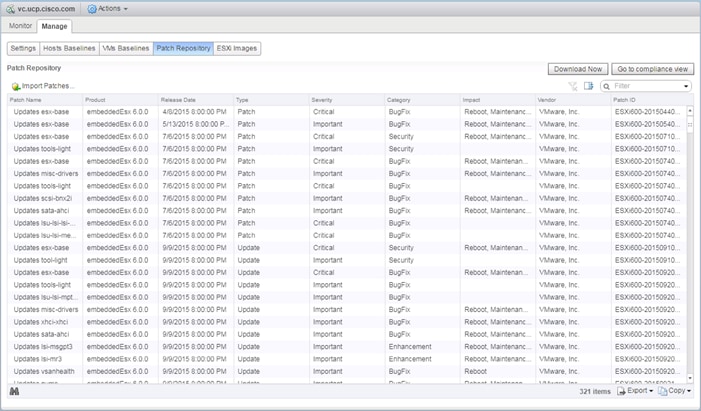Click the scroll up arrow of the table
This screenshot has height=411, width=701.
tap(690, 110)
